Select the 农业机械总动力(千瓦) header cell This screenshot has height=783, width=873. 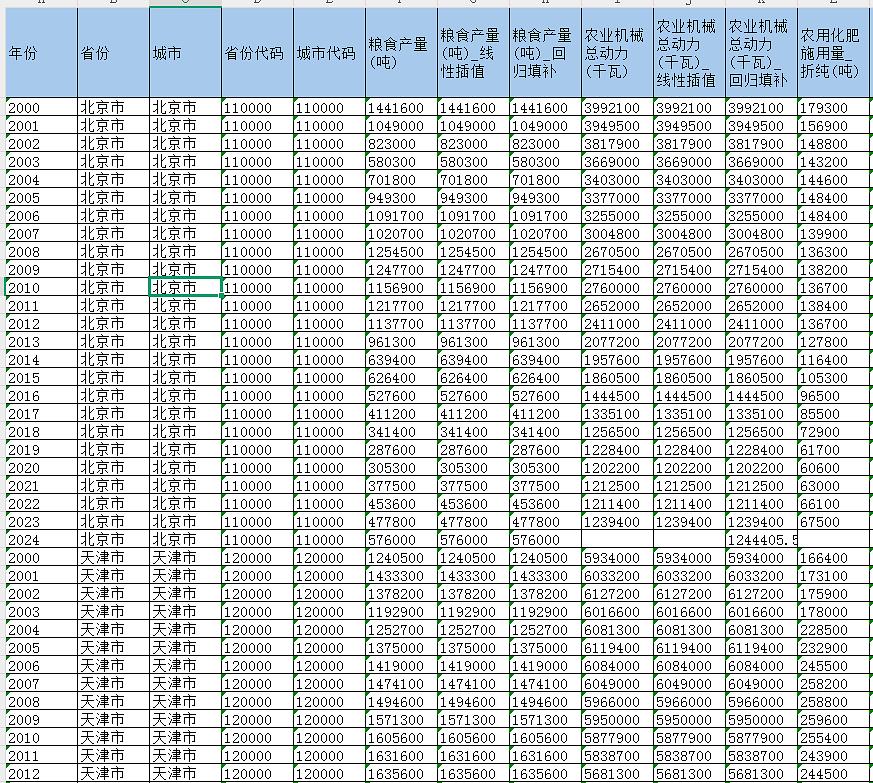(617, 53)
